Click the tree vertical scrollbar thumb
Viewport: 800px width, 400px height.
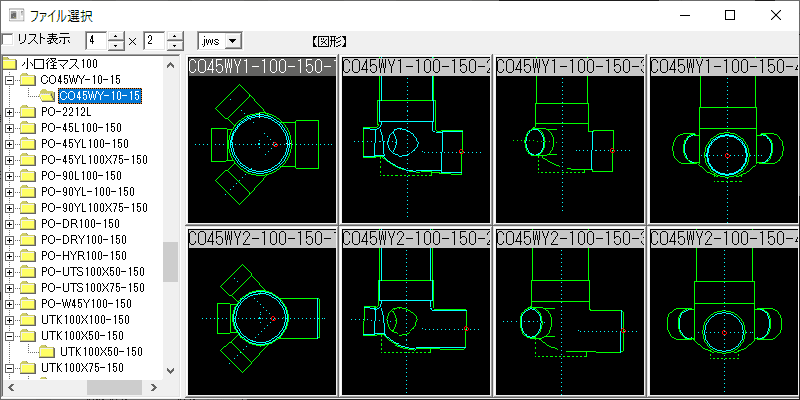(x=170, y=262)
